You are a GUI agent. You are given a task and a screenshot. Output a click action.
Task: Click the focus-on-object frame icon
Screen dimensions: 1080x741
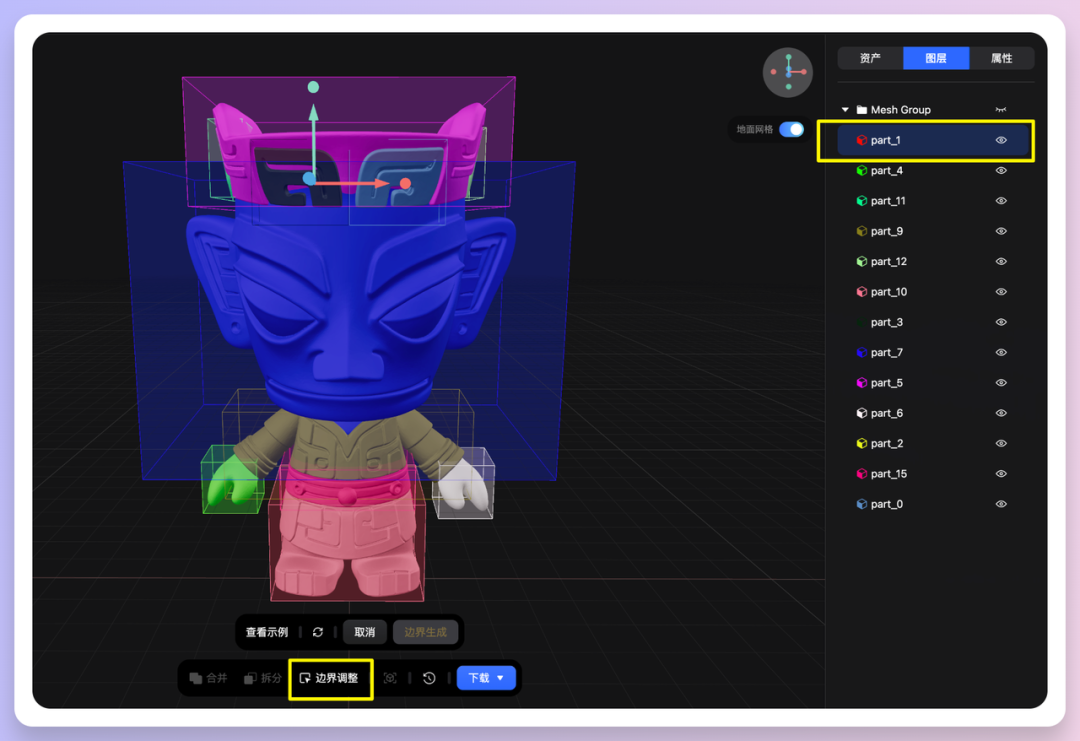click(390, 678)
